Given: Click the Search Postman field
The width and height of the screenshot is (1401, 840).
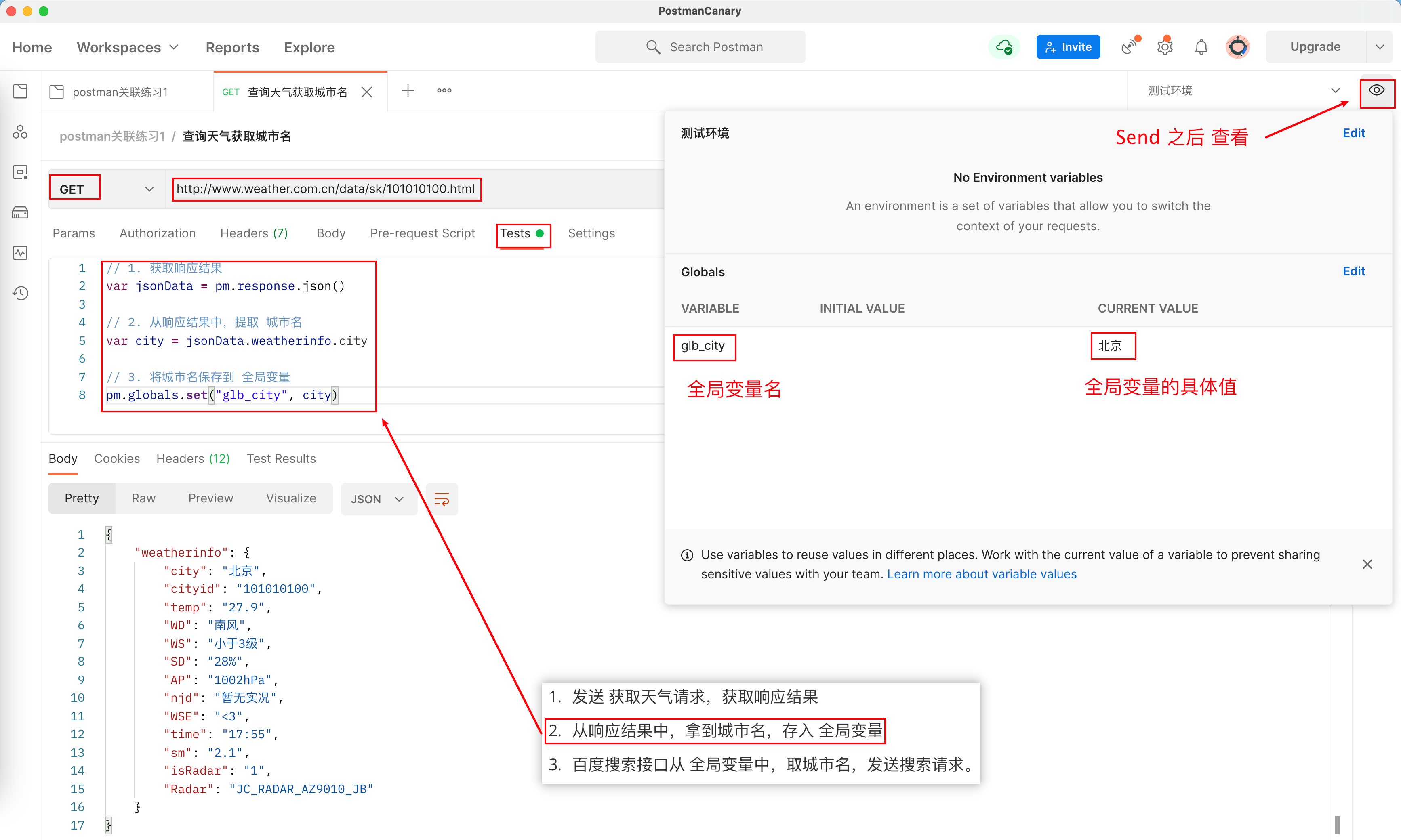Looking at the screenshot, I should [x=700, y=47].
